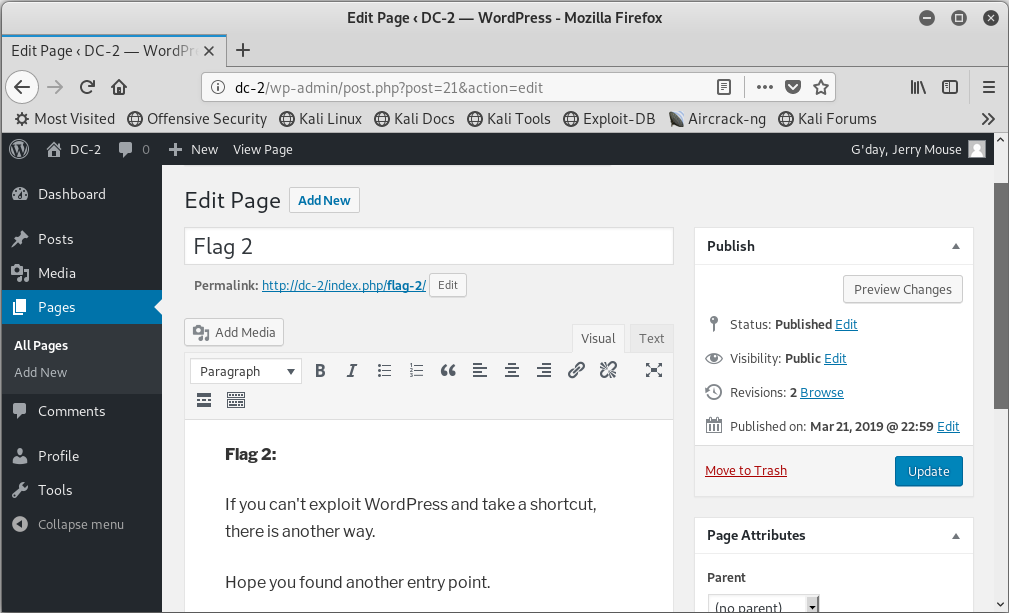The image size is (1009, 613).
Task: Remove link icon in toolbar
Action: pyautogui.click(x=608, y=371)
